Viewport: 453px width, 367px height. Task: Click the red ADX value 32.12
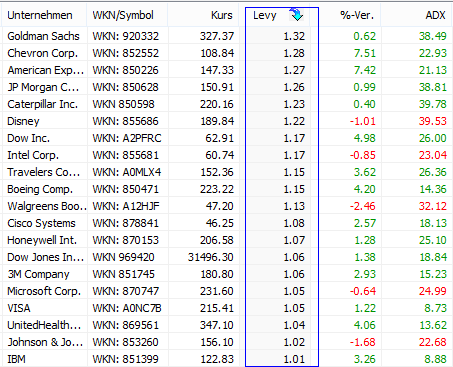pyautogui.click(x=433, y=206)
